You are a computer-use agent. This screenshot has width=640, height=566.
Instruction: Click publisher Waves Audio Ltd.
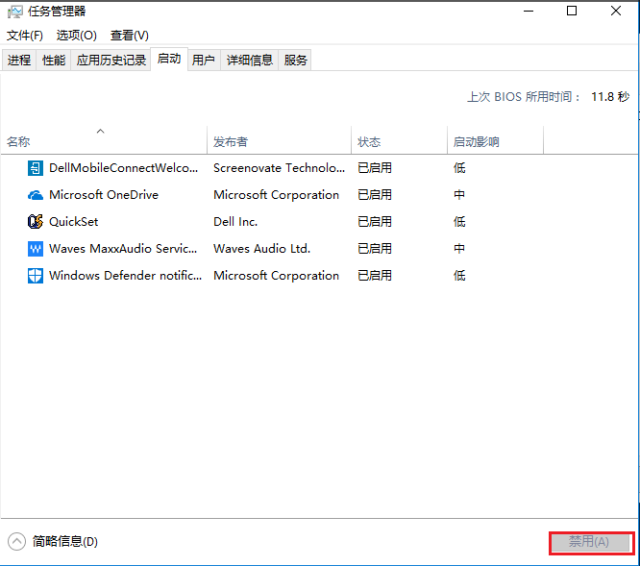coord(262,249)
